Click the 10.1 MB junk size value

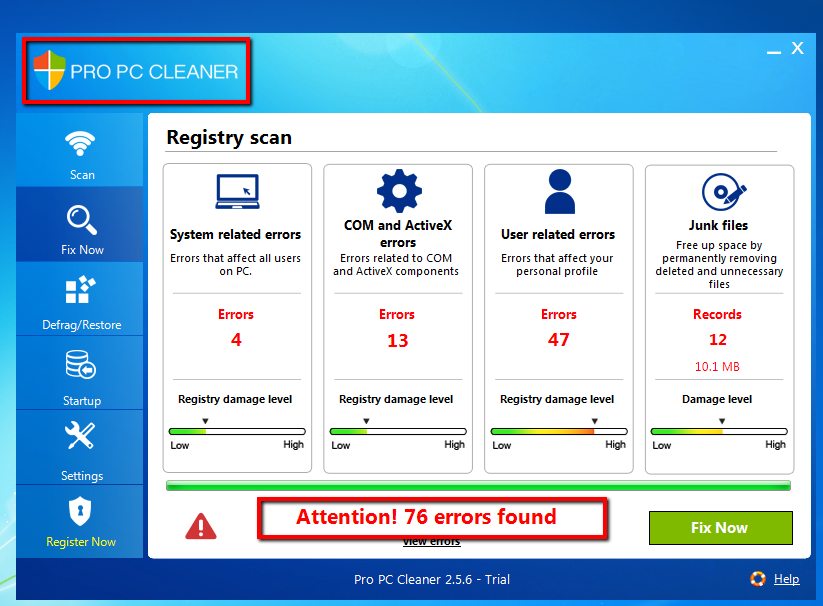pyautogui.click(x=717, y=367)
